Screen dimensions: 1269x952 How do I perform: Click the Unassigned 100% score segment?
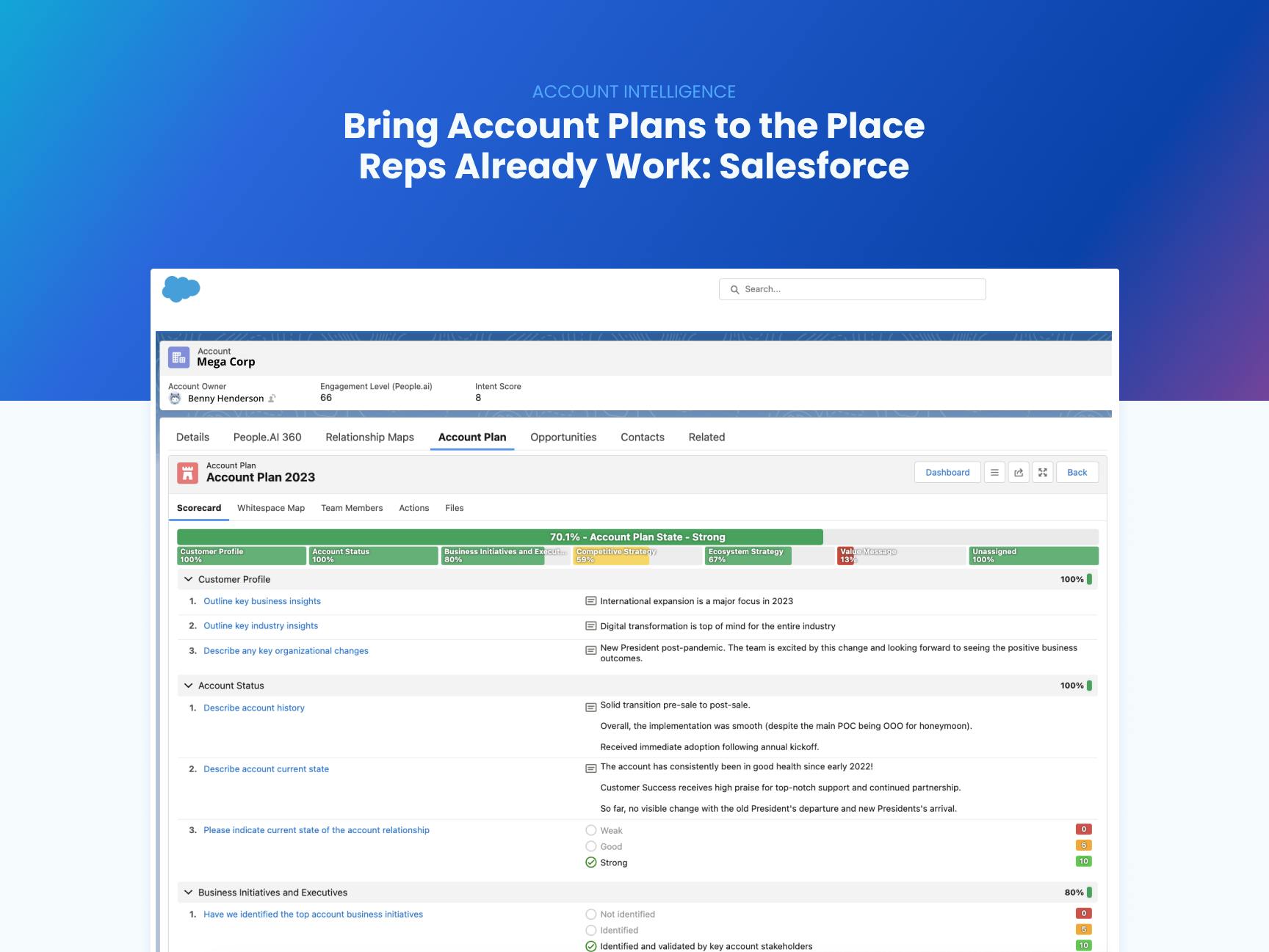pyautogui.click(x=1034, y=556)
